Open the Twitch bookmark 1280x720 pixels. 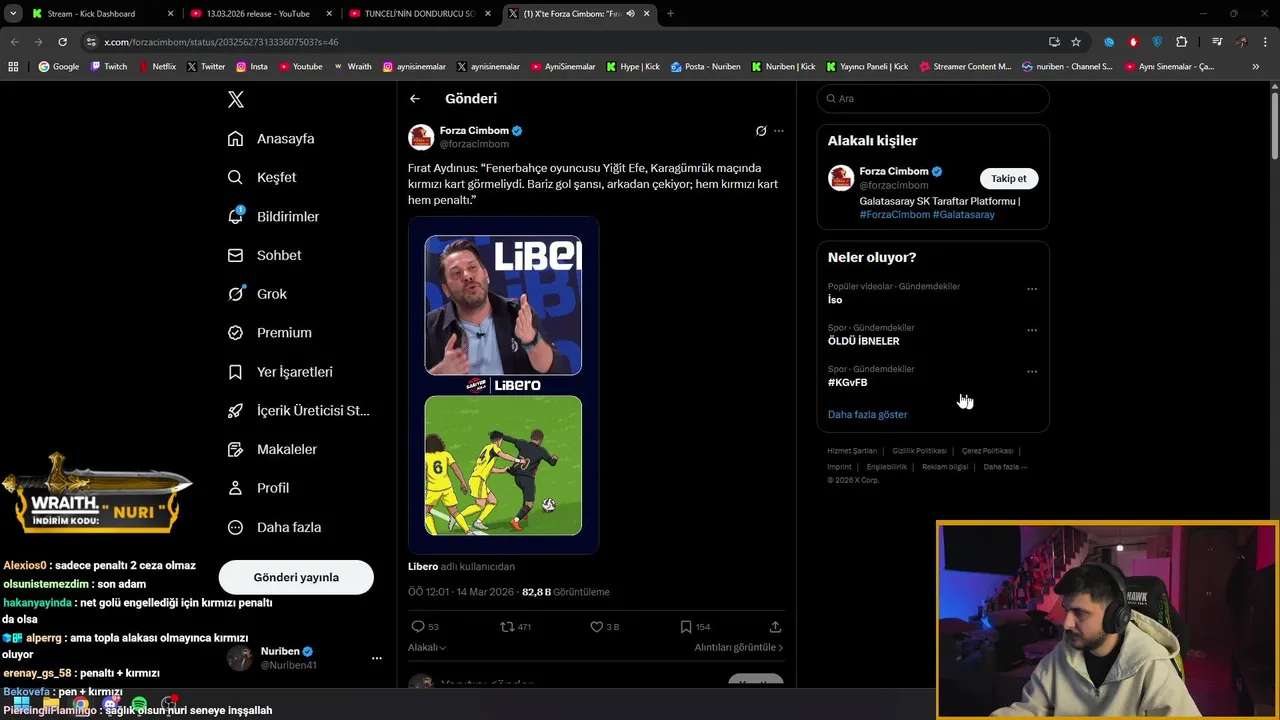(x=109, y=67)
